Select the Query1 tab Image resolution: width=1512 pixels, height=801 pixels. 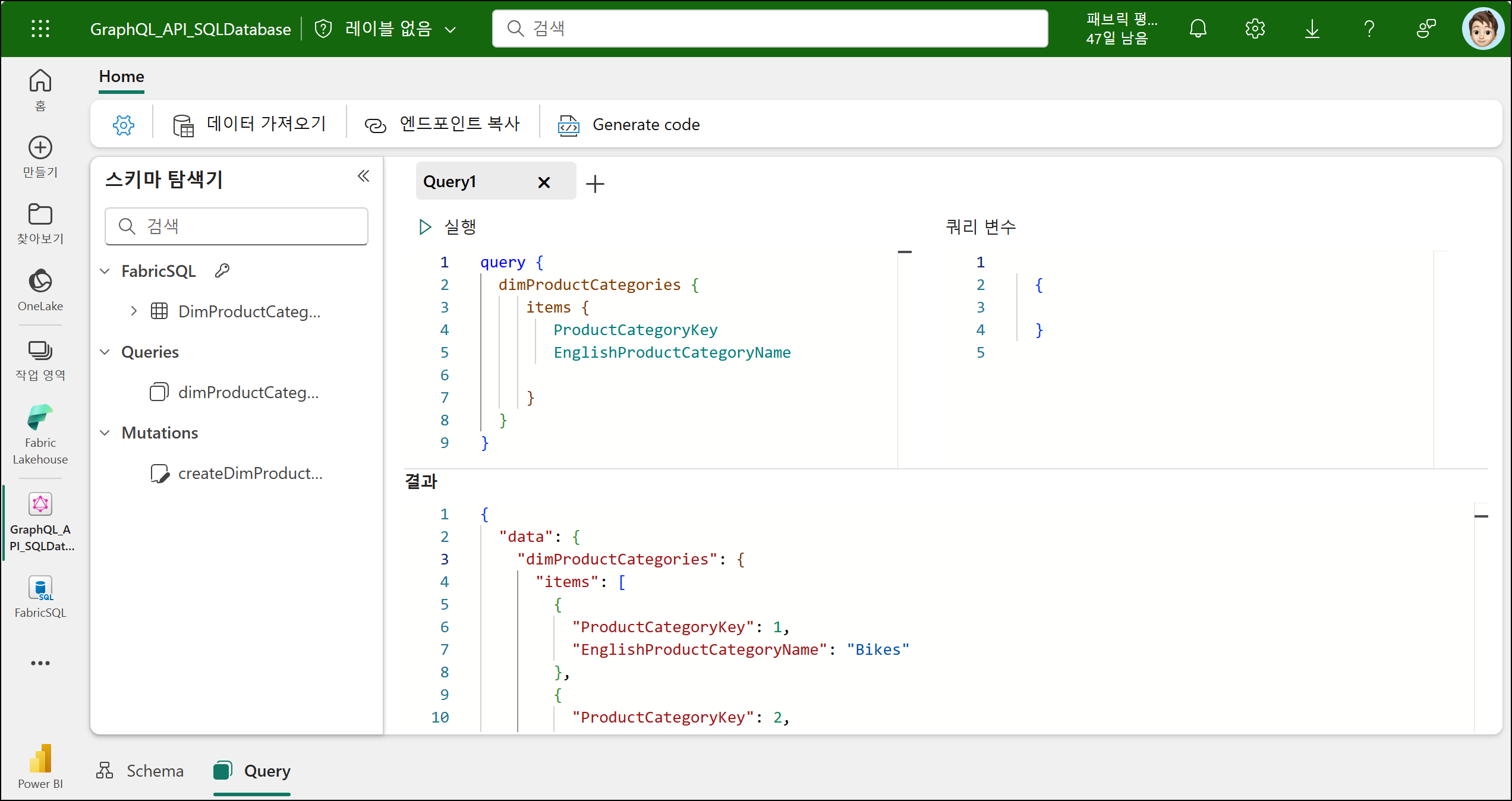pos(450,182)
